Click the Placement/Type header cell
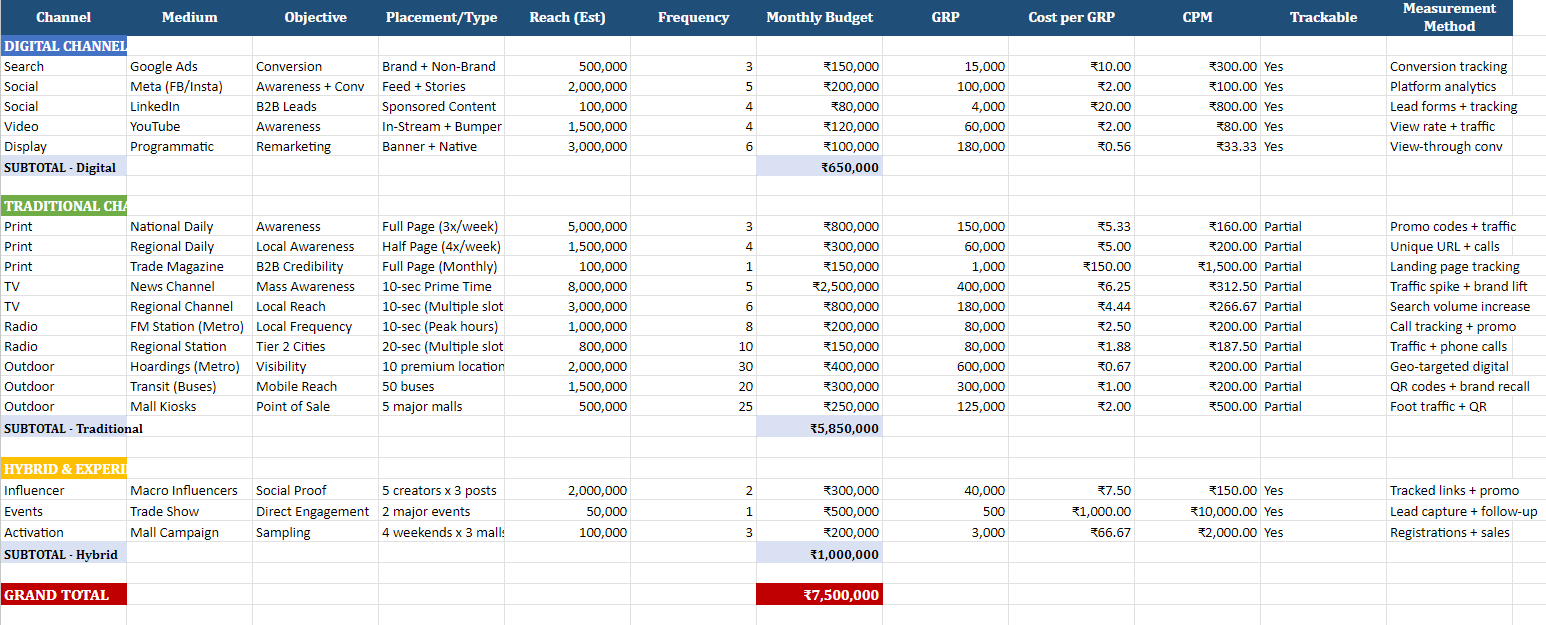1546x625 pixels. pos(441,17)
